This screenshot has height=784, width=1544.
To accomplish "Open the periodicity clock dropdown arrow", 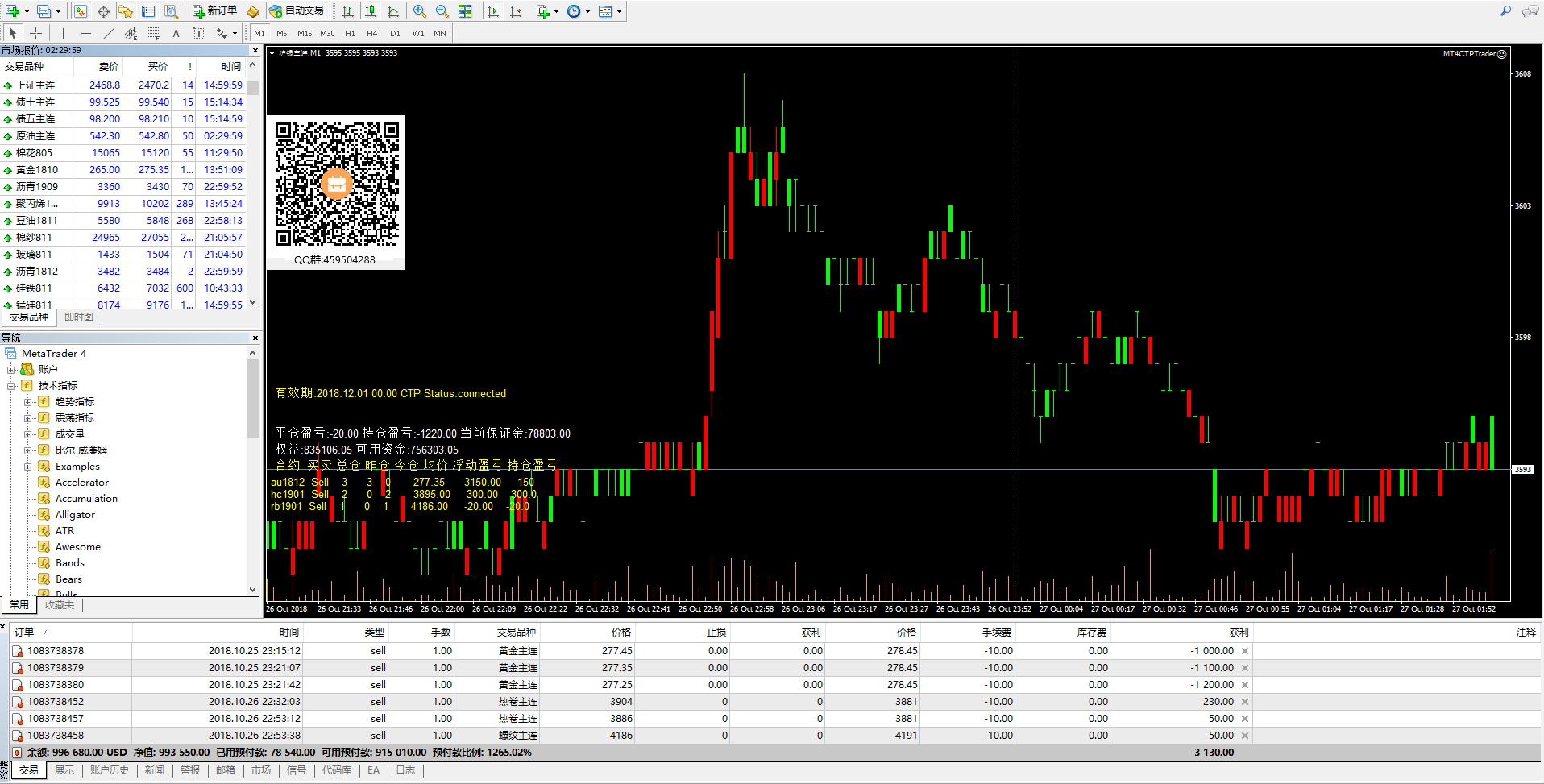I will coord(587,11).
